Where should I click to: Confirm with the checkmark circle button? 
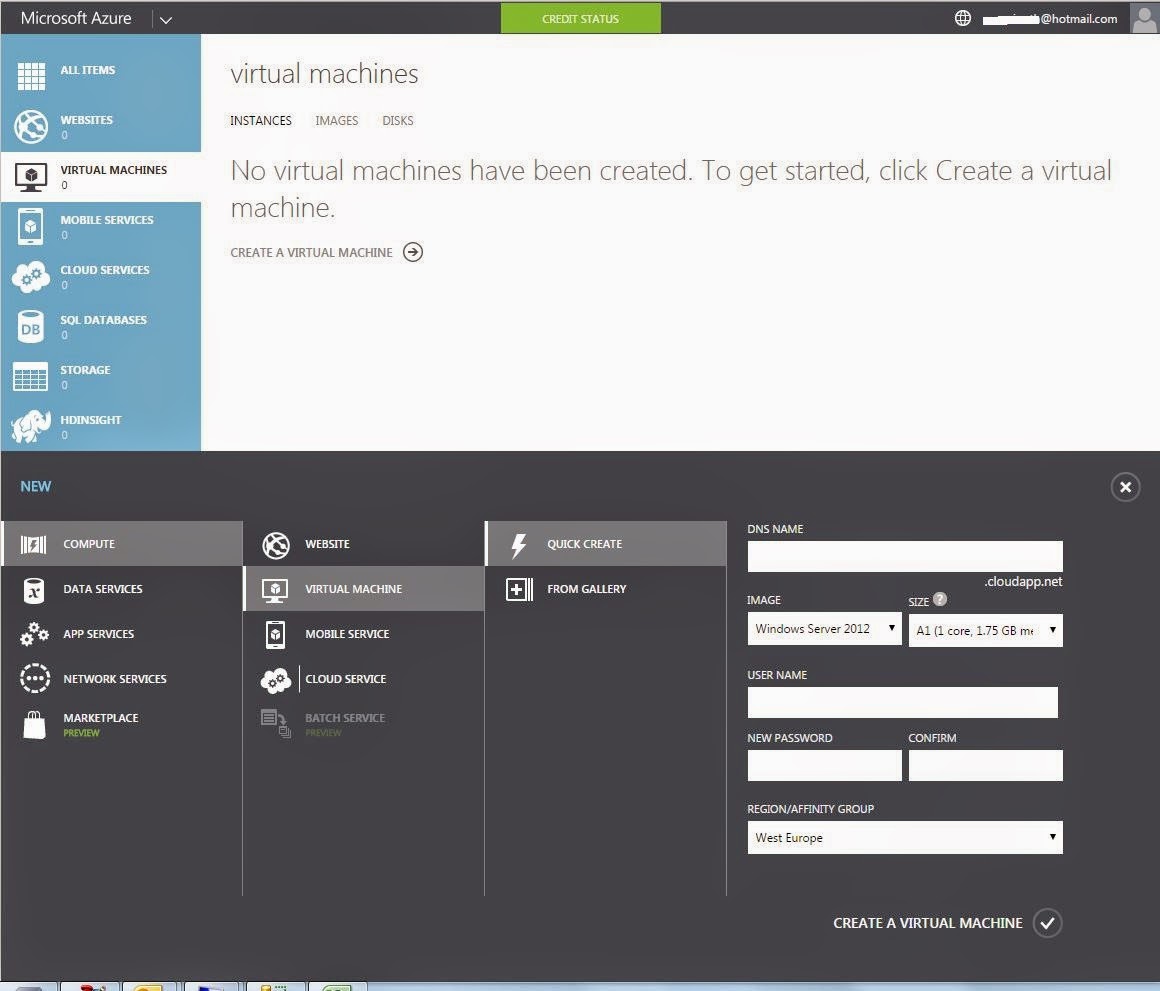tap(1048, 923)
